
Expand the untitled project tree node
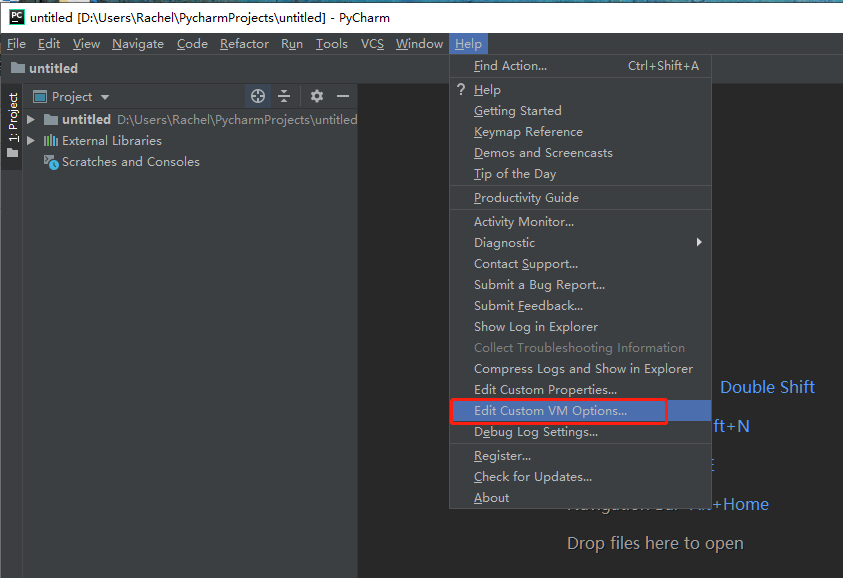point(31,119)
